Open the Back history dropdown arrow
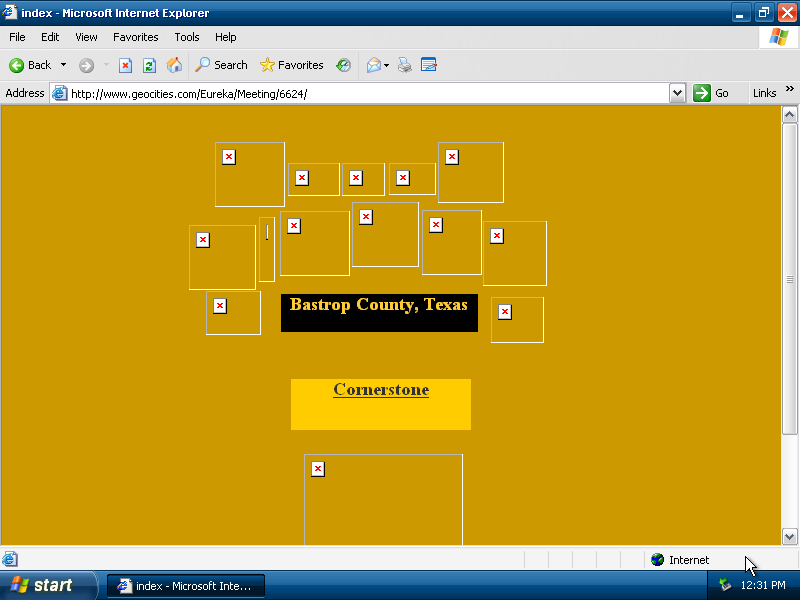Screen dimensions: 800x600 pyautogui.click(x=63, y=65)
